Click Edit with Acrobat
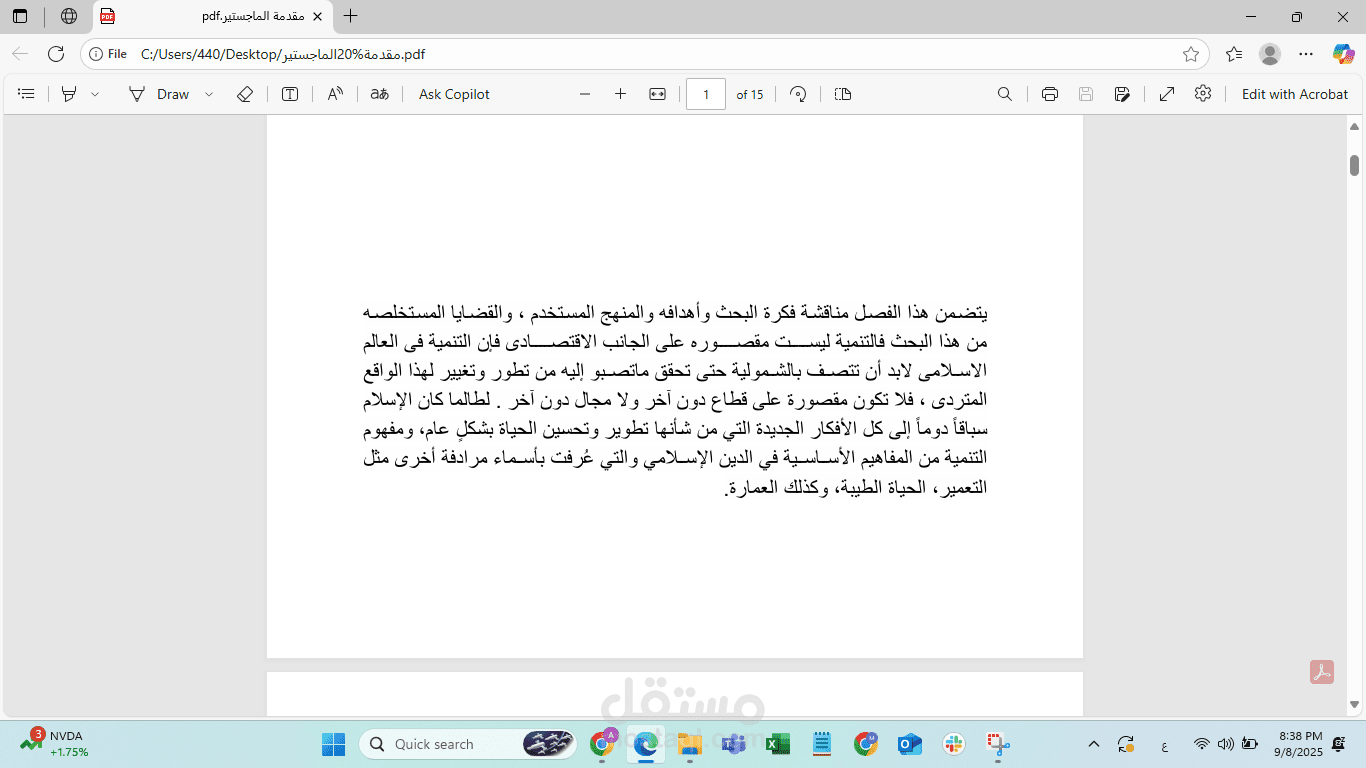 [1295, 94]
